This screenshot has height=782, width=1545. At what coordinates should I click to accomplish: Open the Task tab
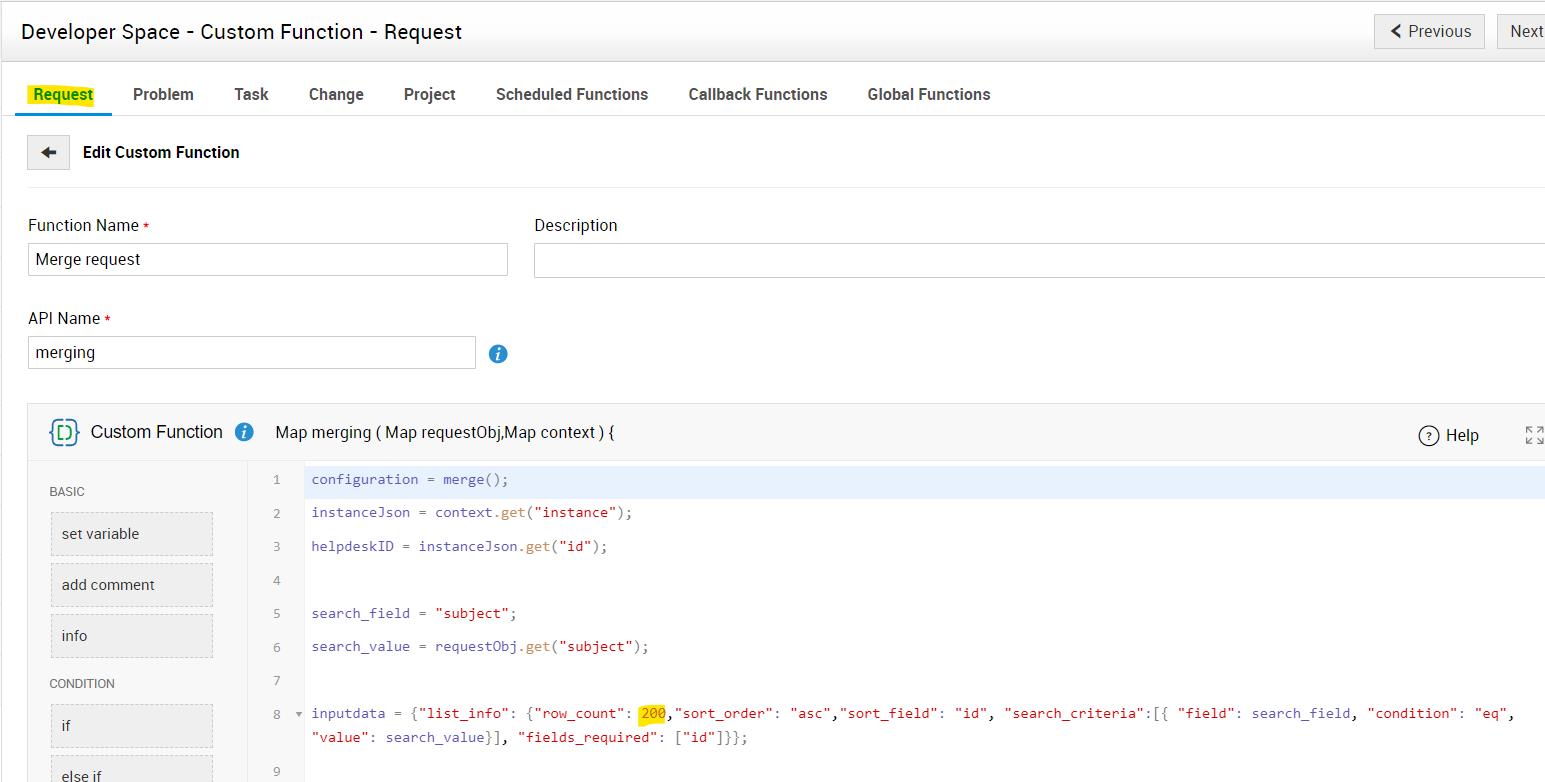251,95
